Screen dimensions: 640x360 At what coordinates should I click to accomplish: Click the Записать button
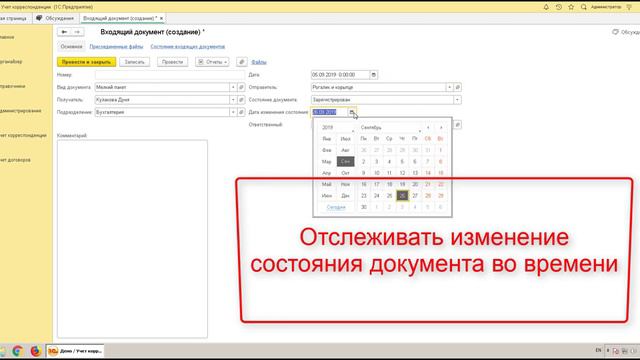(135, 62)
